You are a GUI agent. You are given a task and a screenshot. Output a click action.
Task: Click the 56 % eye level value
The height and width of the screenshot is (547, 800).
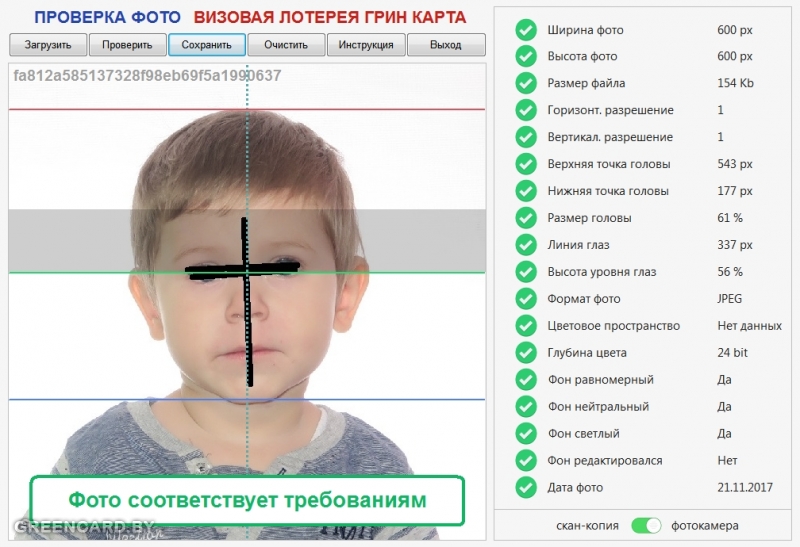(x=730, y=272)
